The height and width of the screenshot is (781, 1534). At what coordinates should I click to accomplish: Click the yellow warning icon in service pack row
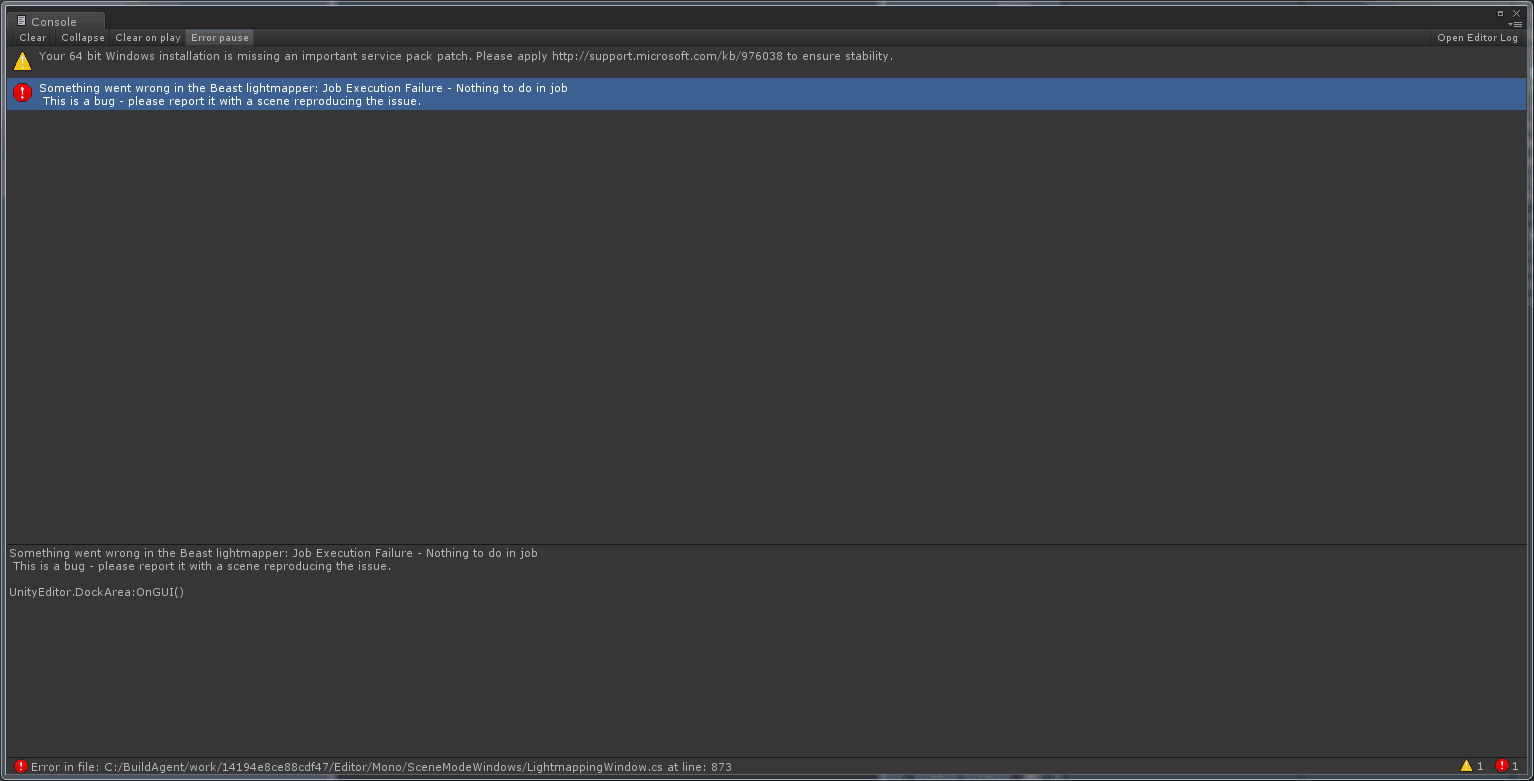[x=22, y=61]
